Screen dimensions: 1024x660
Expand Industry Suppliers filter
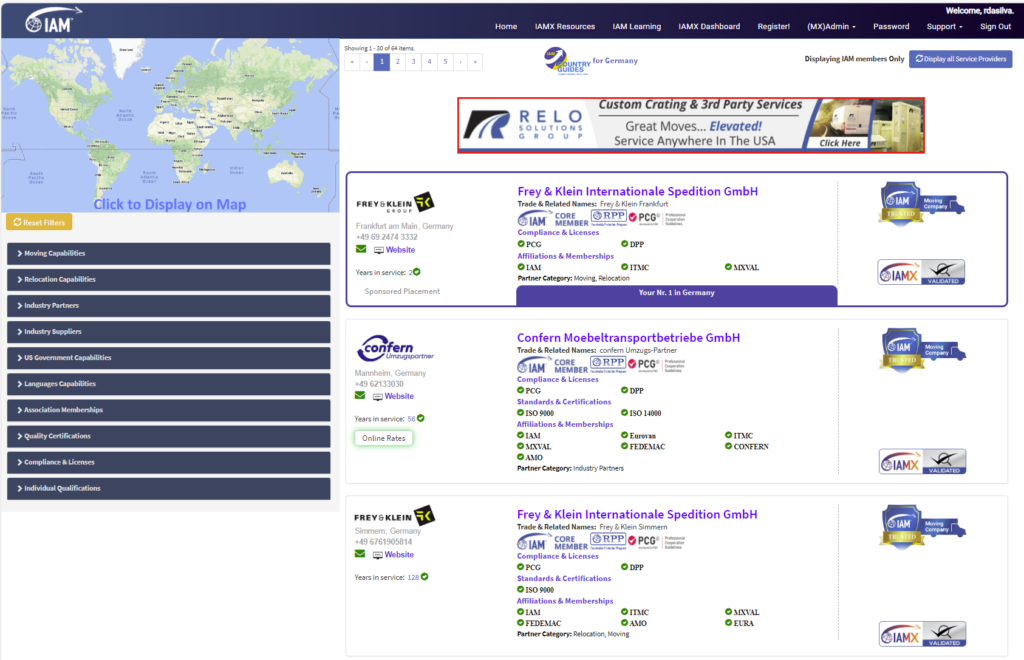[168, 332]
